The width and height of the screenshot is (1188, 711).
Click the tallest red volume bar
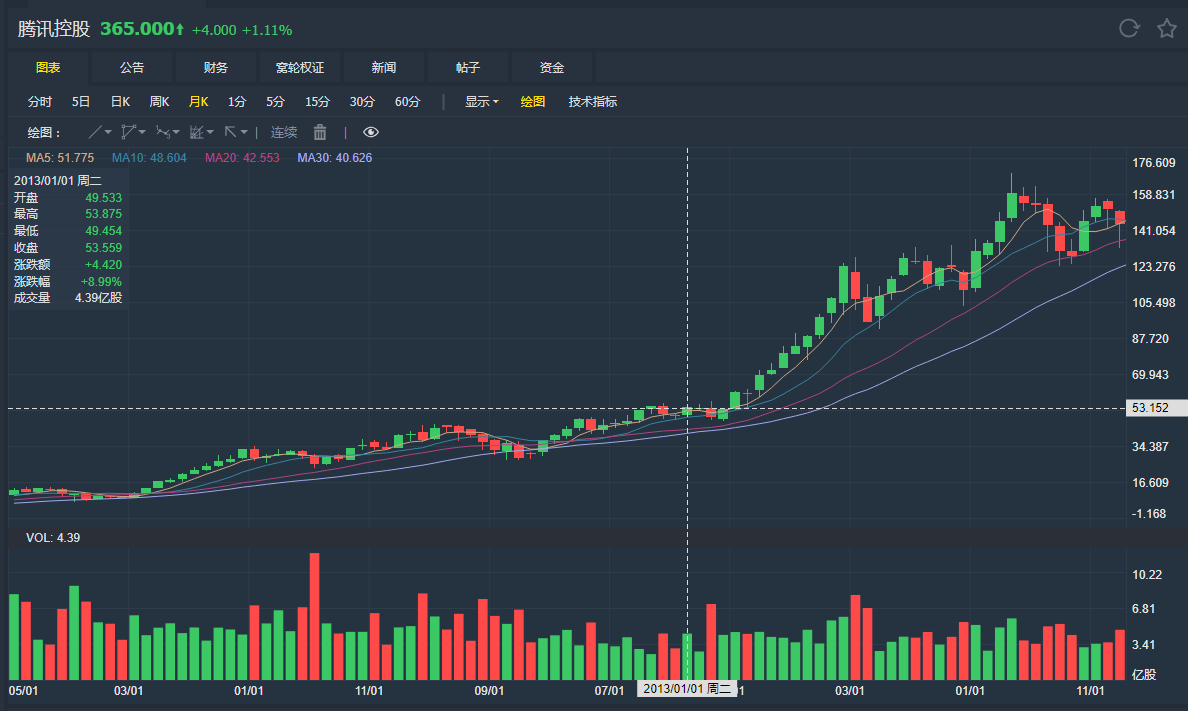(x=314, y=615)
